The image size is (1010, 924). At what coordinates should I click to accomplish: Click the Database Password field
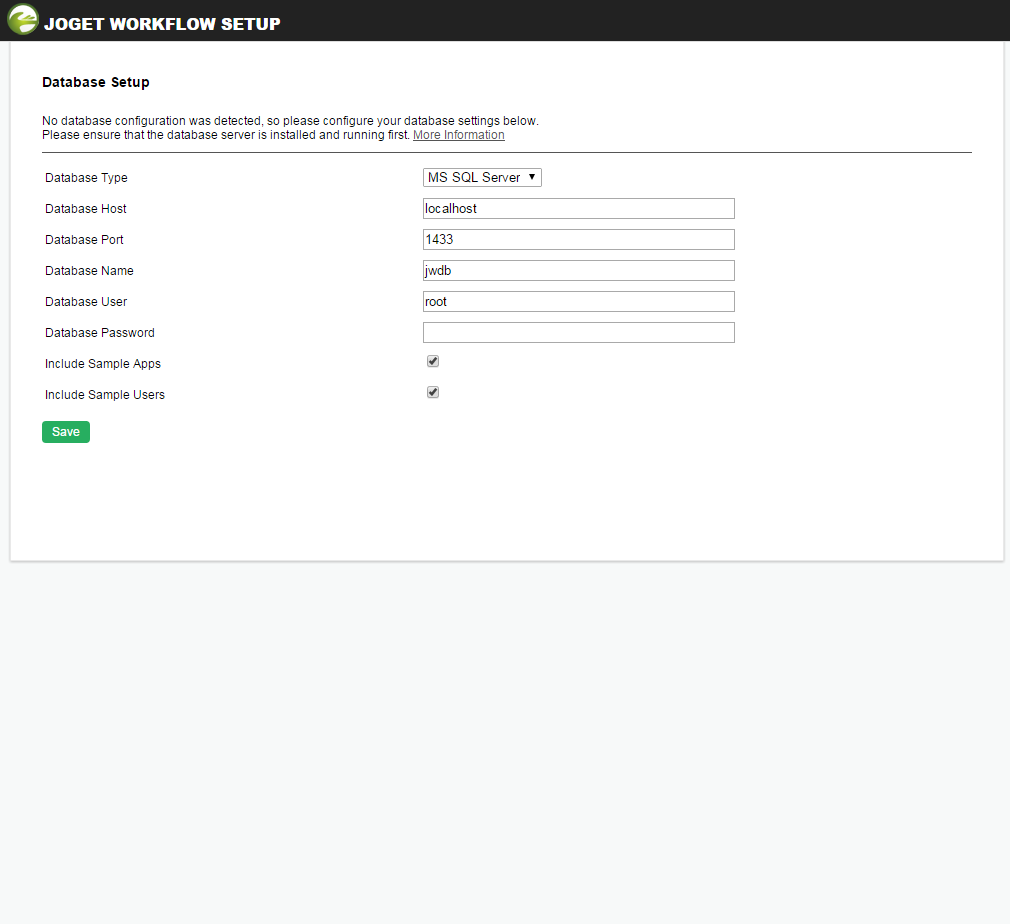(x=578, y=332)
